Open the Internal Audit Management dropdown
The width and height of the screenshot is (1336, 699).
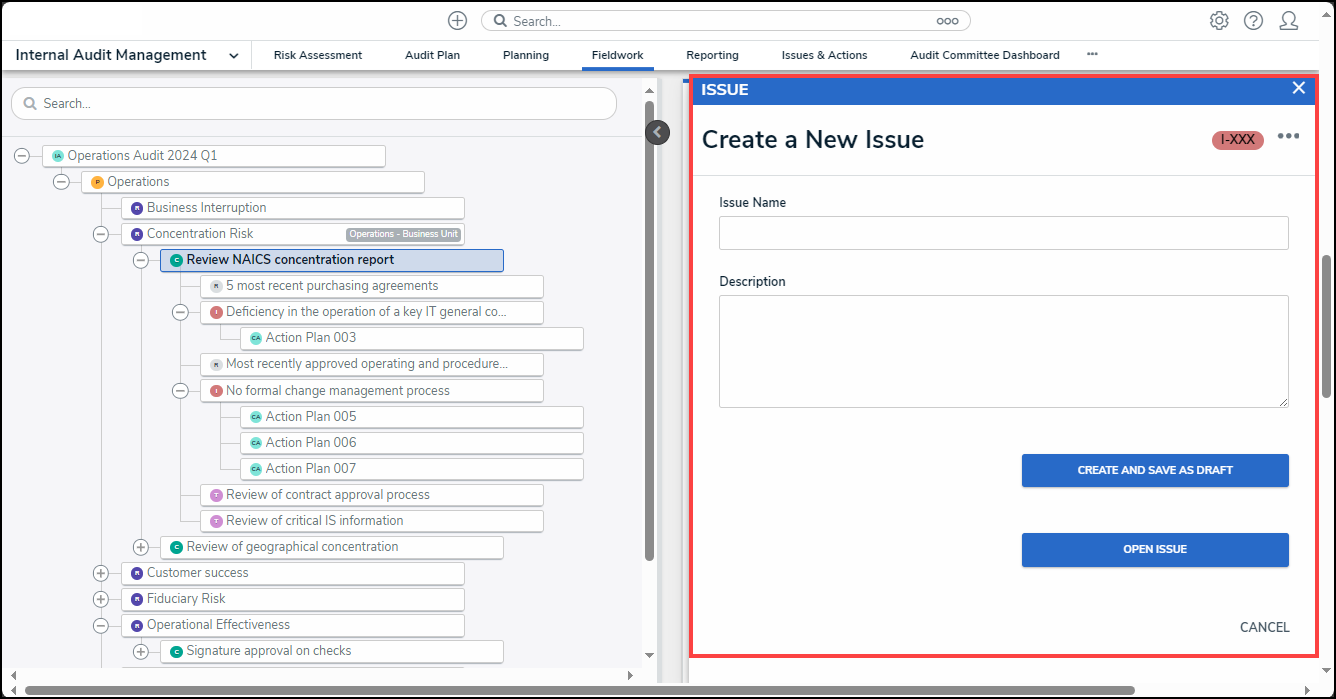point(233,56)
